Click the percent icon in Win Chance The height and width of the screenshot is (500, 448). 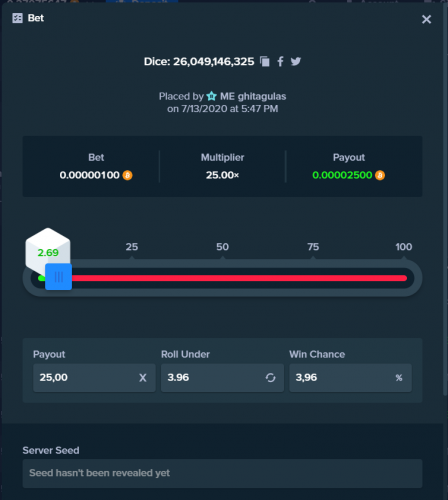399,378
